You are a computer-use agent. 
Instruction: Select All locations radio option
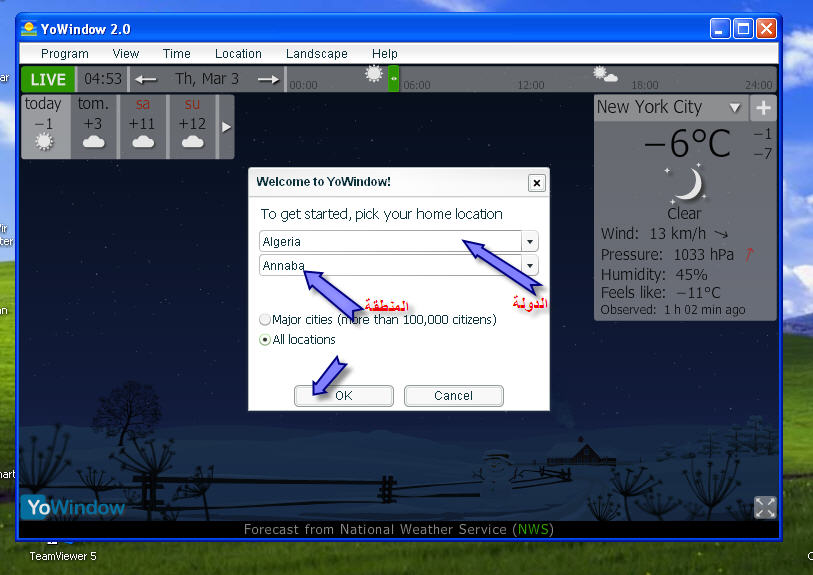point(265,340)
